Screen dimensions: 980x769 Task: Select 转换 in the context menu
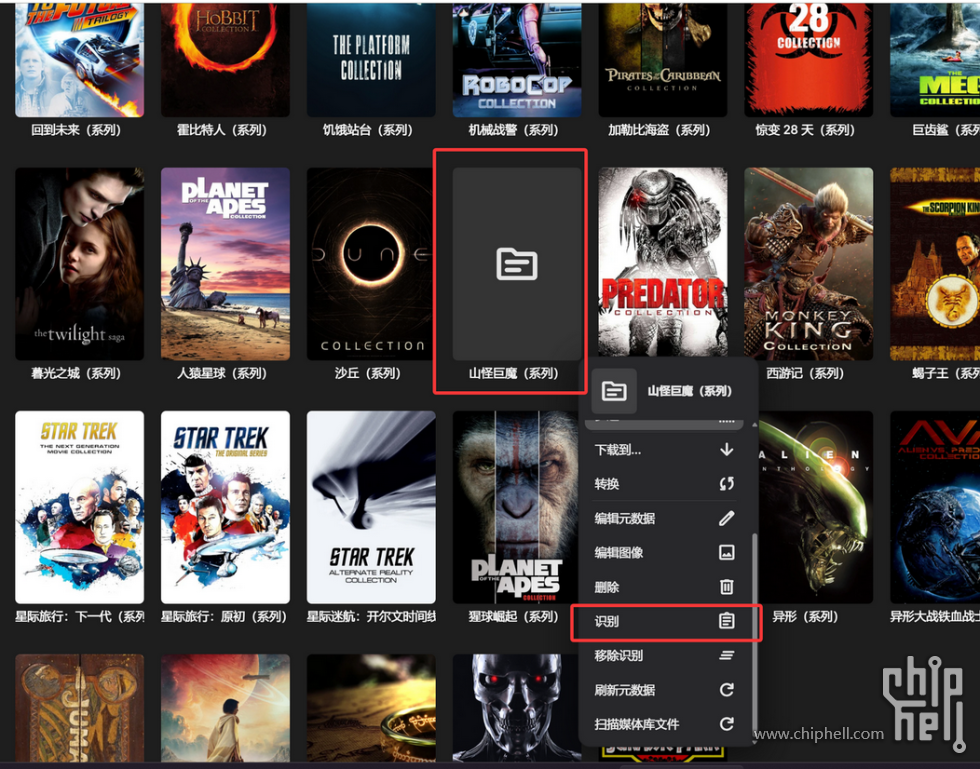[x=664, y=484]
